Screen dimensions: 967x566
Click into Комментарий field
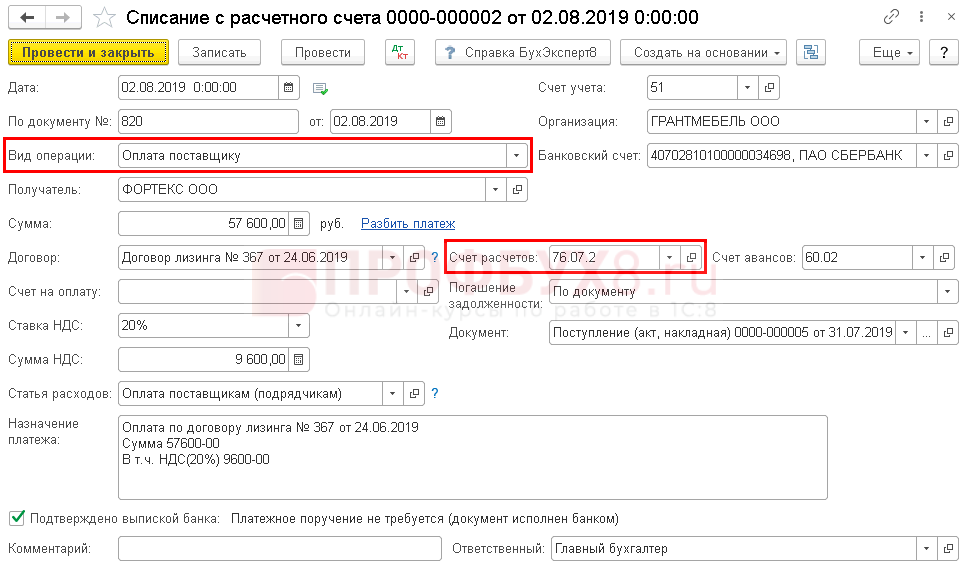[x=279, y=548]
